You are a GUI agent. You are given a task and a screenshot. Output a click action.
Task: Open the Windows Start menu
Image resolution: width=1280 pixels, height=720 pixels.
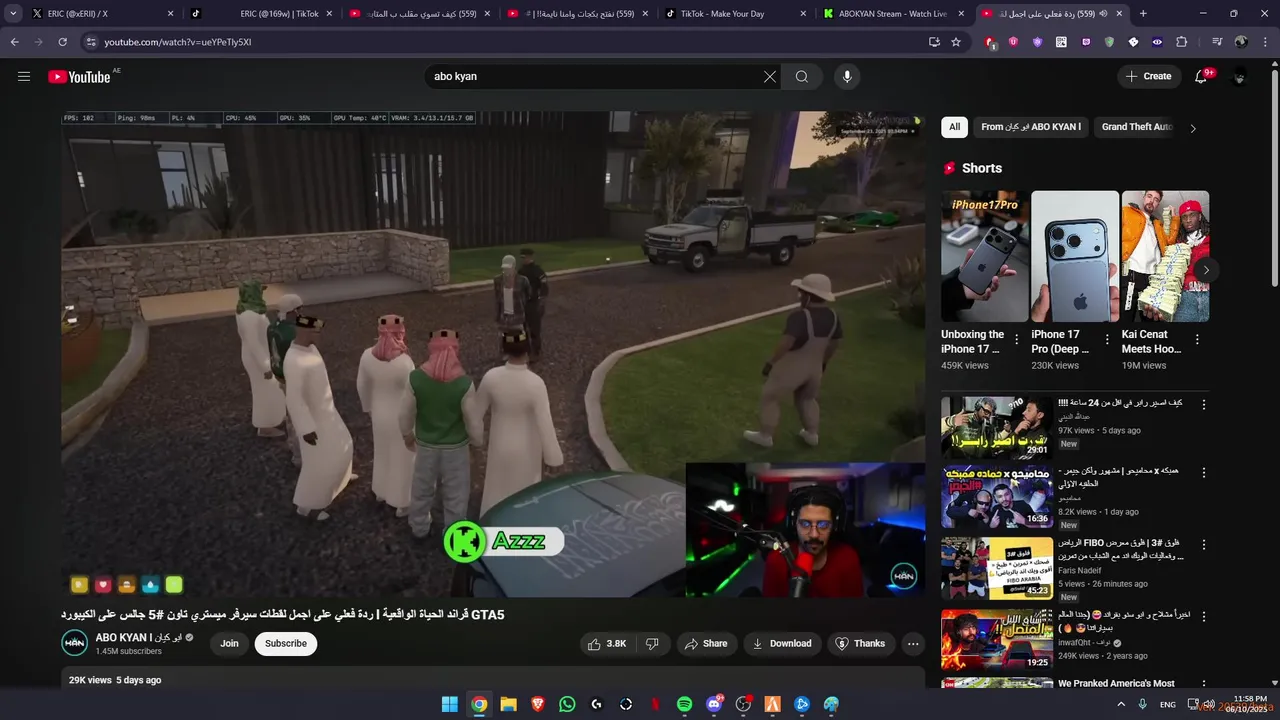[x=450, y=704]
